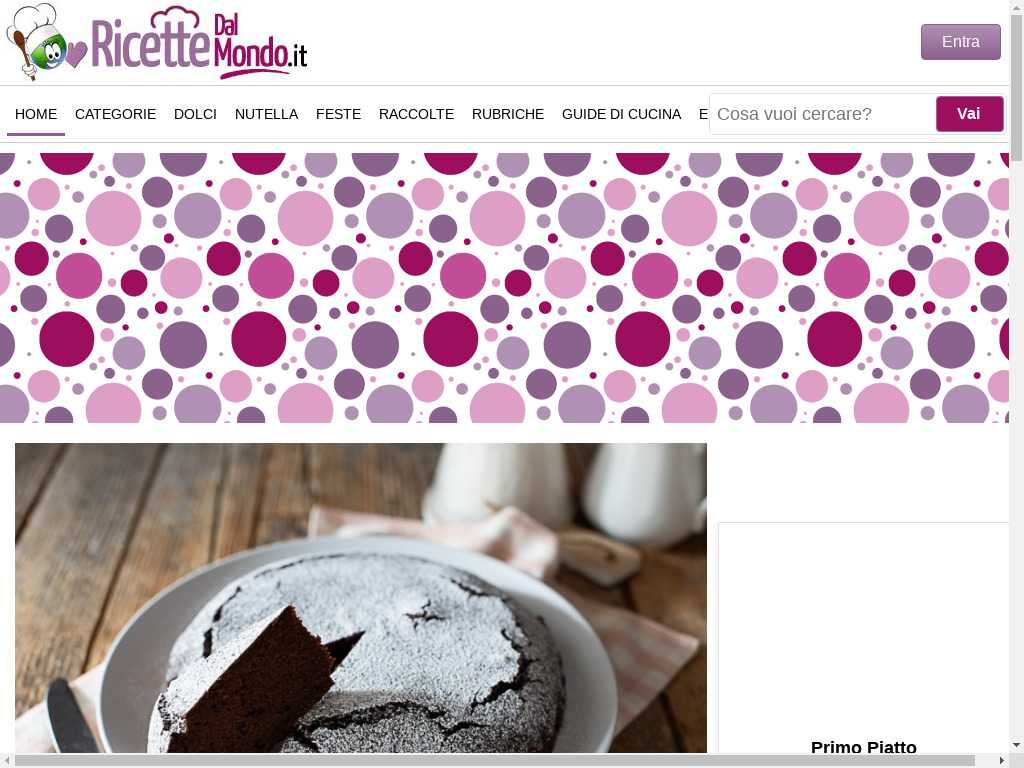
Task: Click the RicetteDalMondo.it logo
Action: (x=157, y=42)
